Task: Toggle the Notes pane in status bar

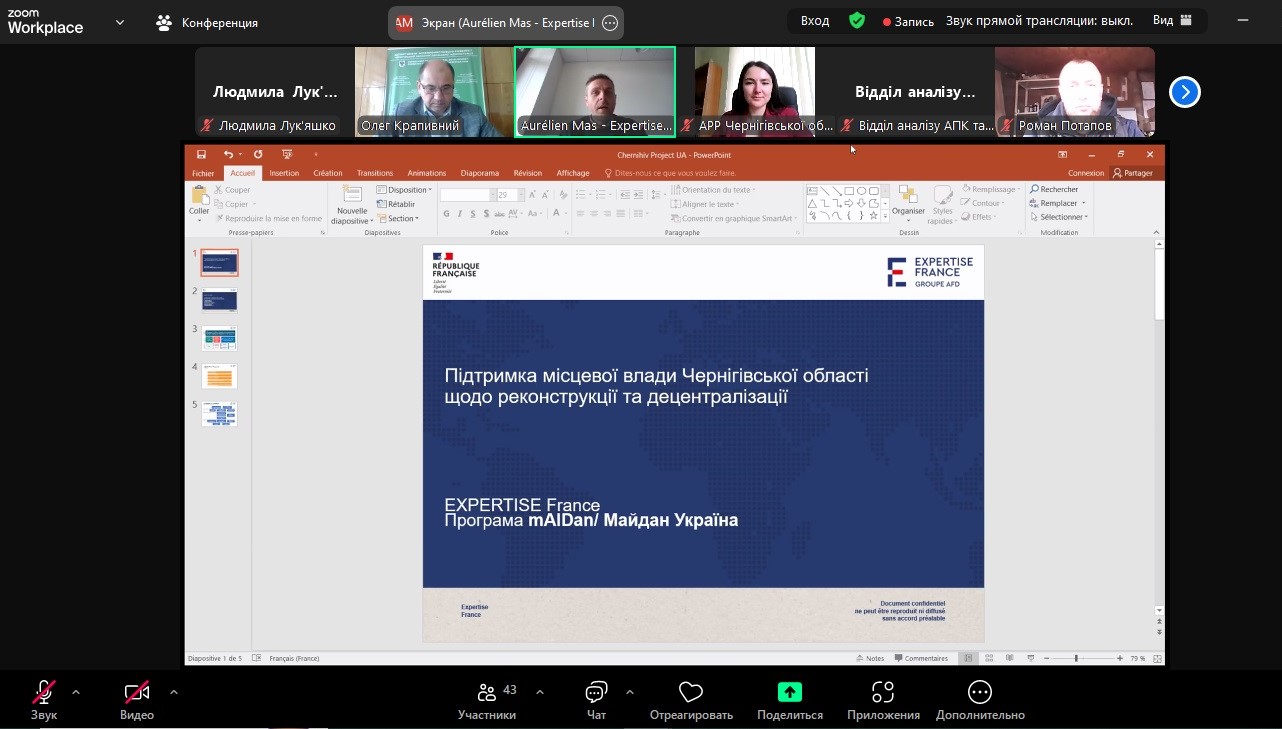Action: point(871,658)
